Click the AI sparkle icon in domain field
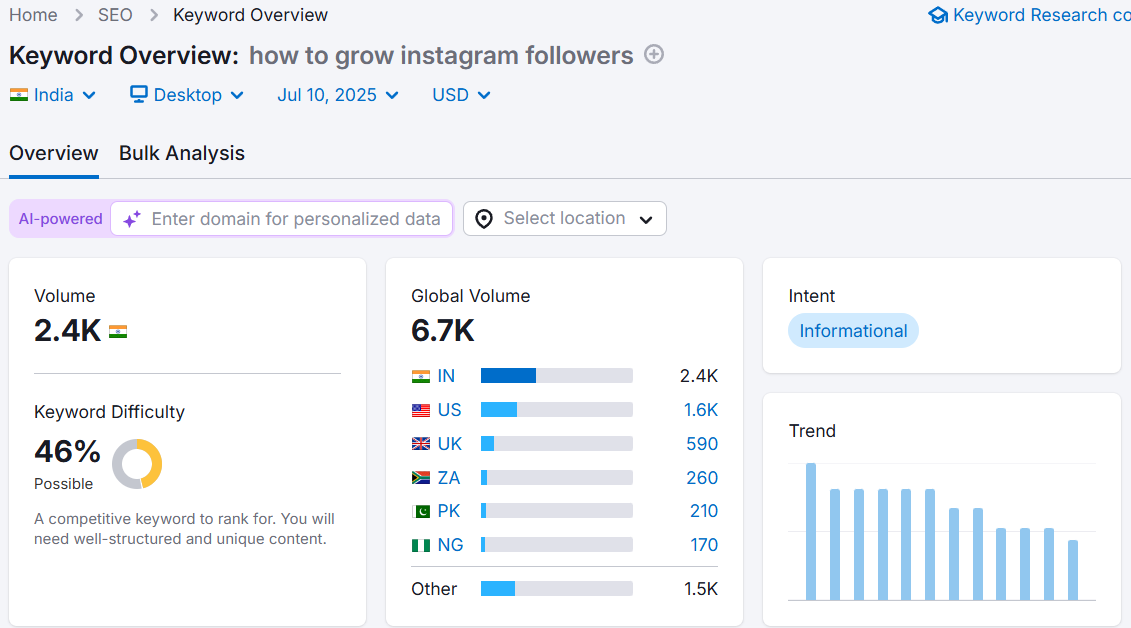 coord(132,219)
